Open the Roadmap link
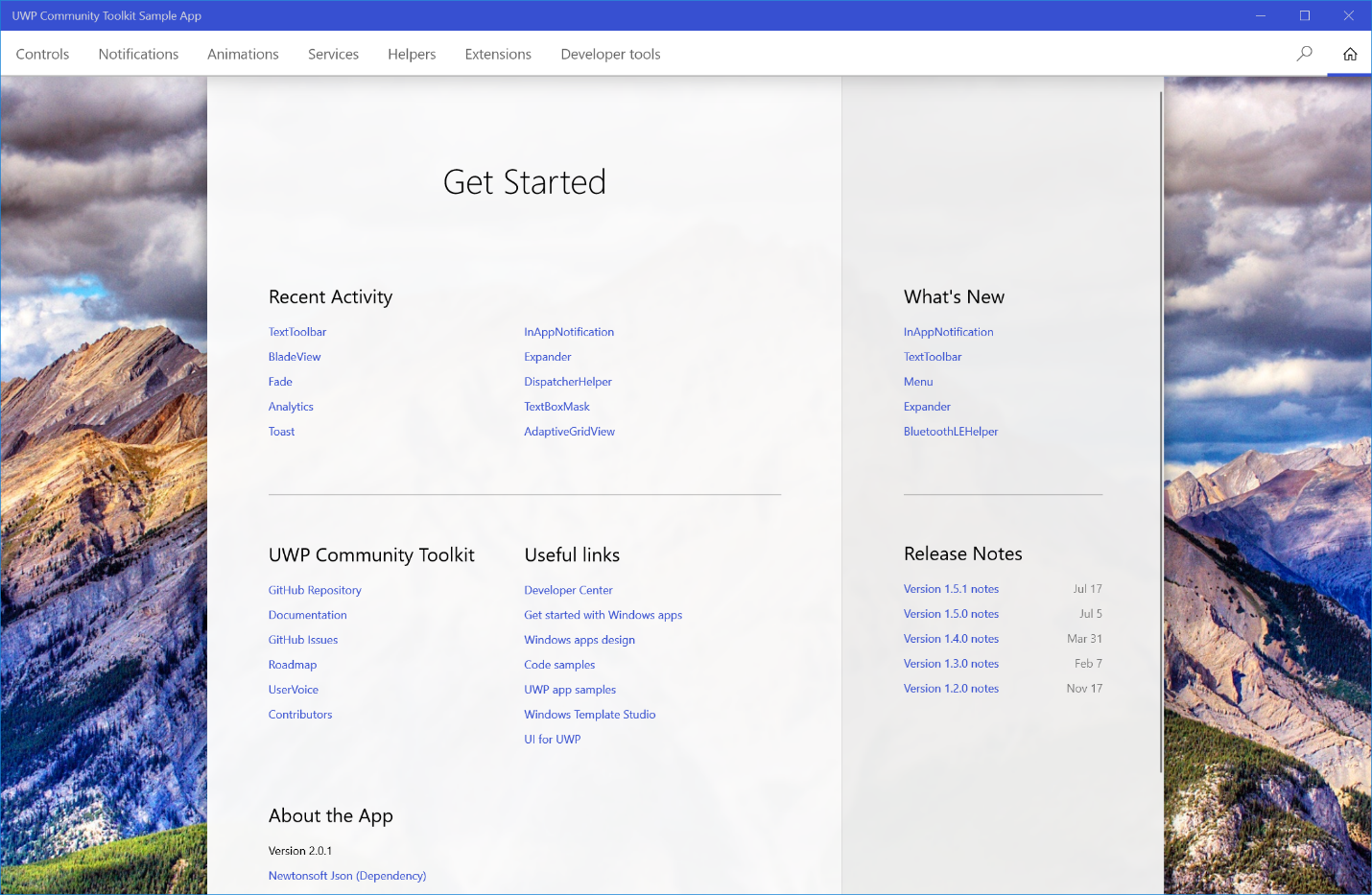1372x895 pixels. (293, 665)
